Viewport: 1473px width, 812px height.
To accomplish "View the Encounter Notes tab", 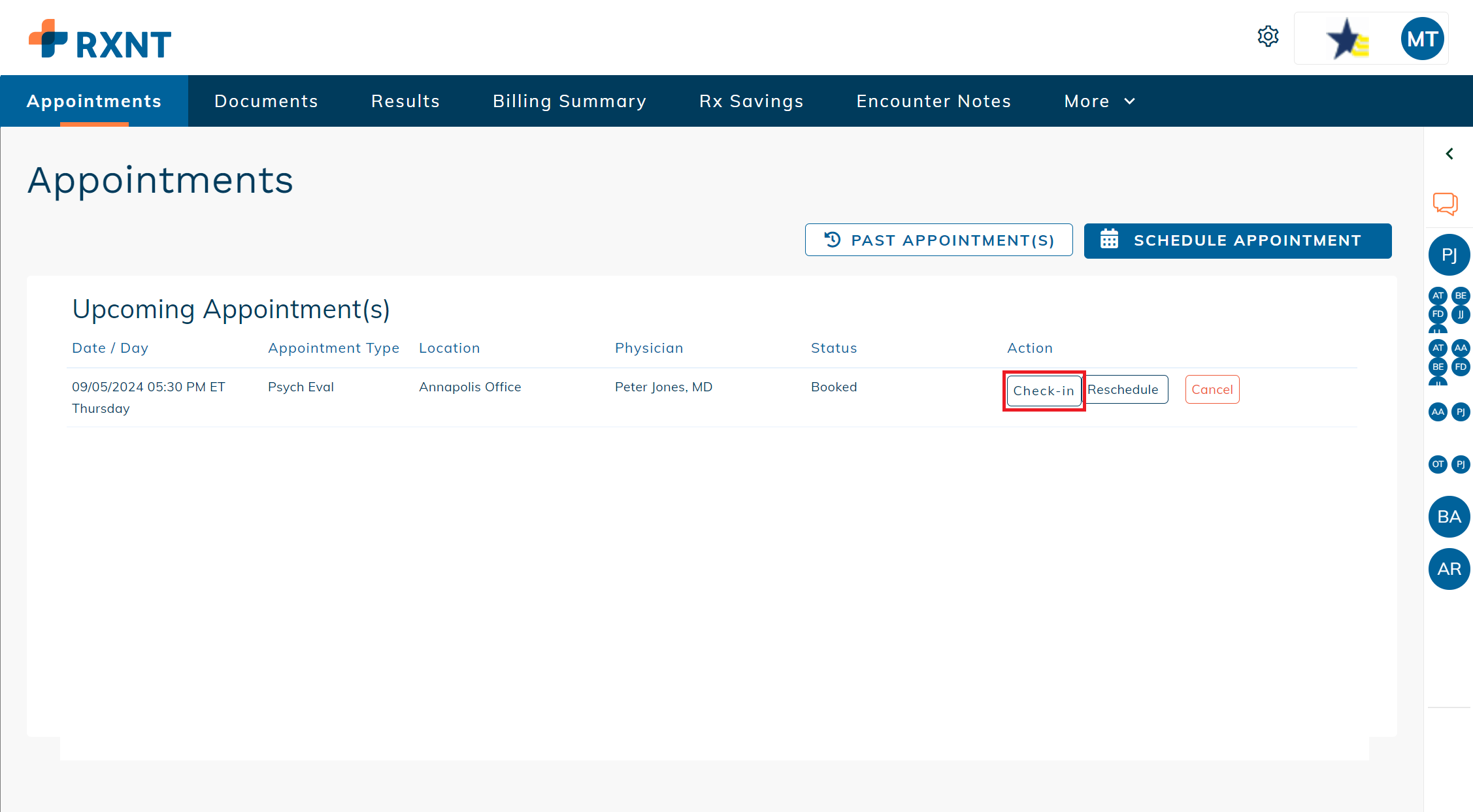I will pos(934,101).
